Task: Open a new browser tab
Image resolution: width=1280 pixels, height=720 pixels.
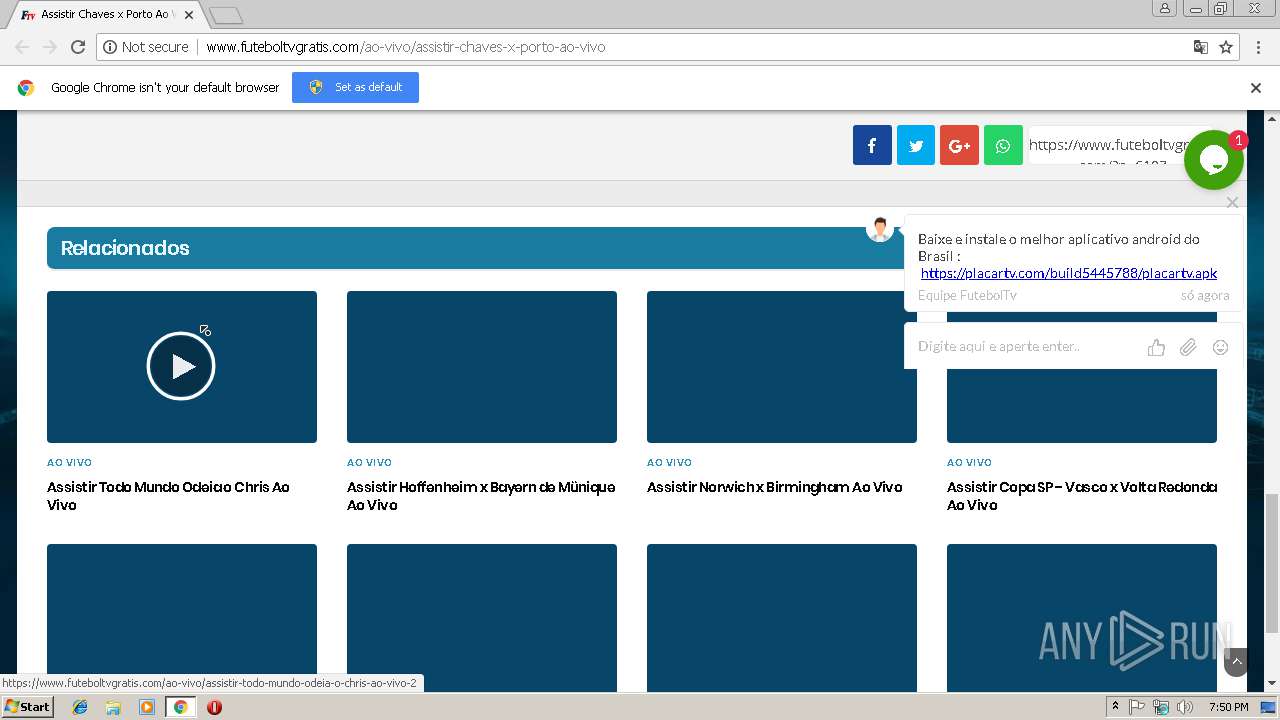Action: [x=227, y=15]
